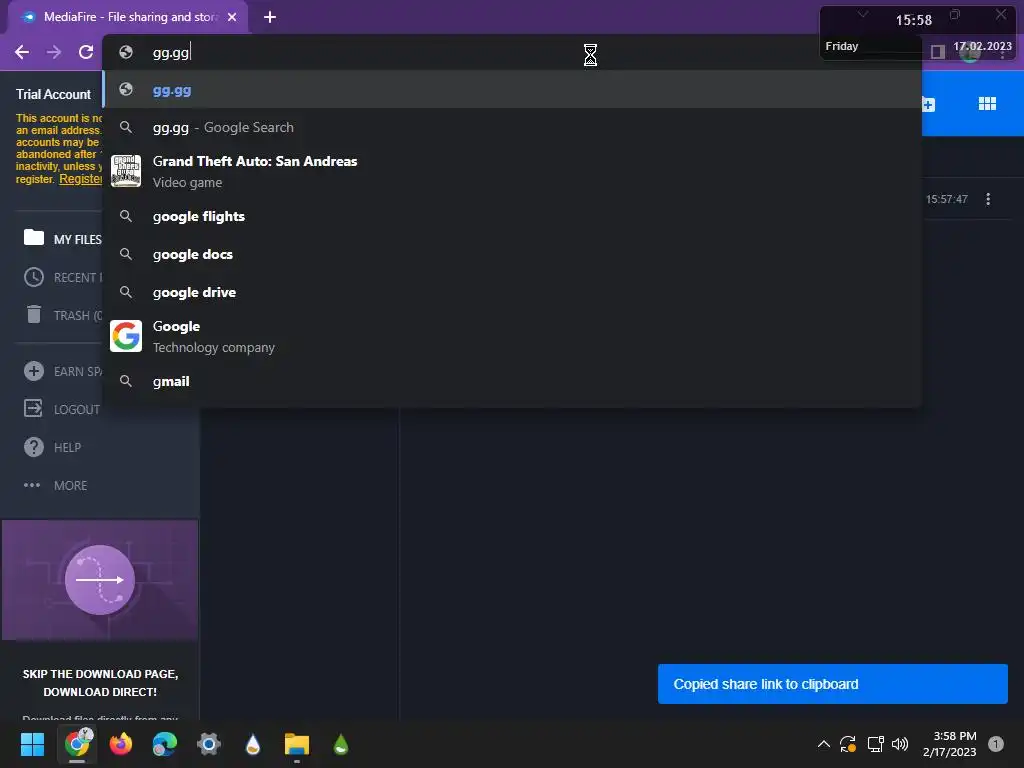Viewport: 1024px width, 768px height.
Task: Open the green droplet app in taskbar
Action: point(341,744)
